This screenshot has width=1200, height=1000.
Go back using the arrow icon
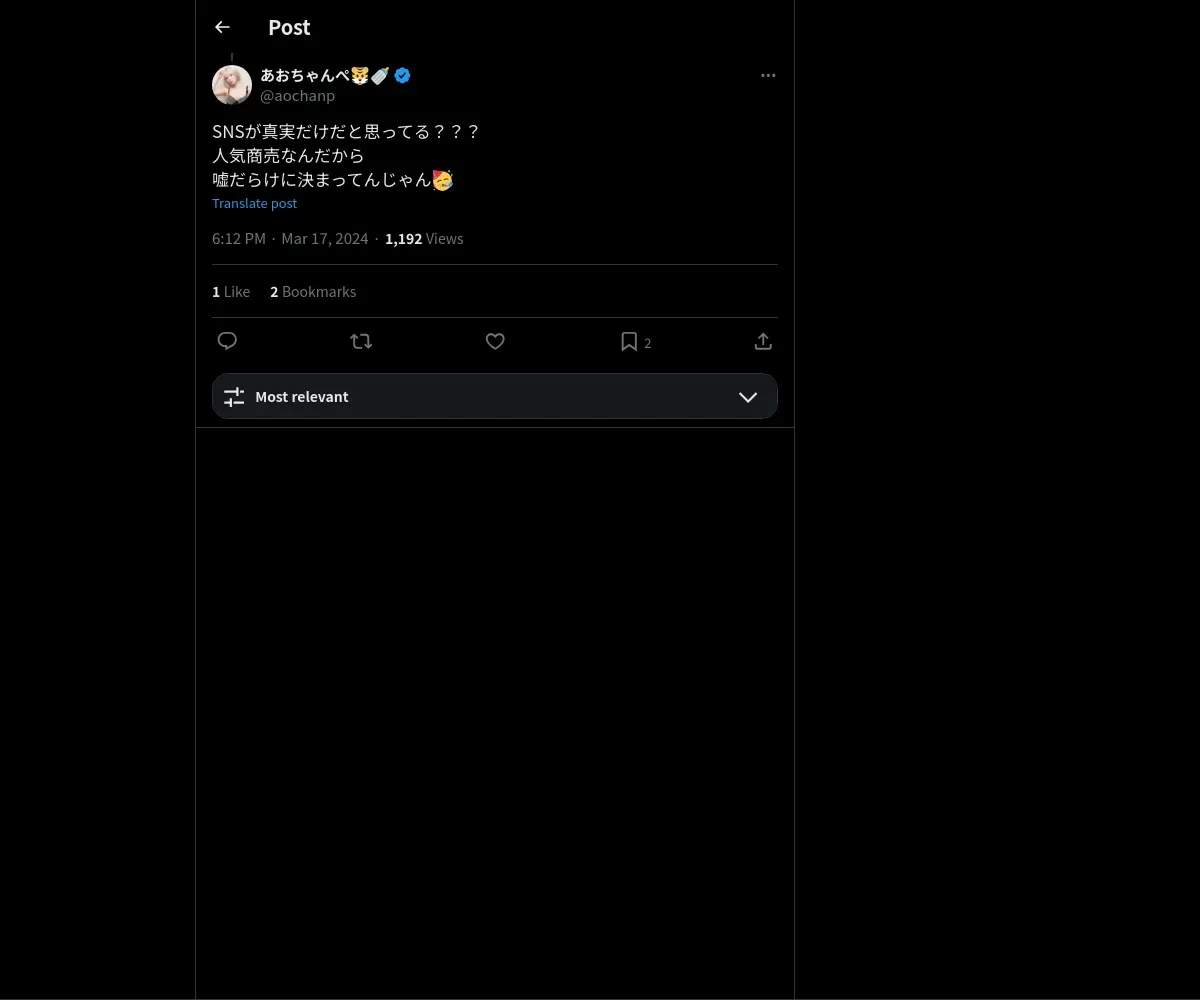point(222,28)
